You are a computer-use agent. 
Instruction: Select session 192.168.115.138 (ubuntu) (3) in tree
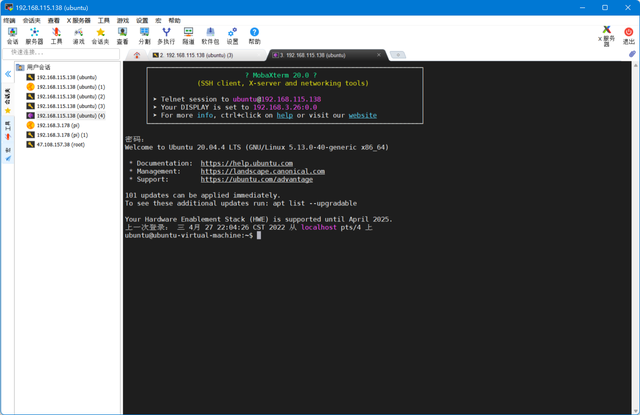coord(66,106)
